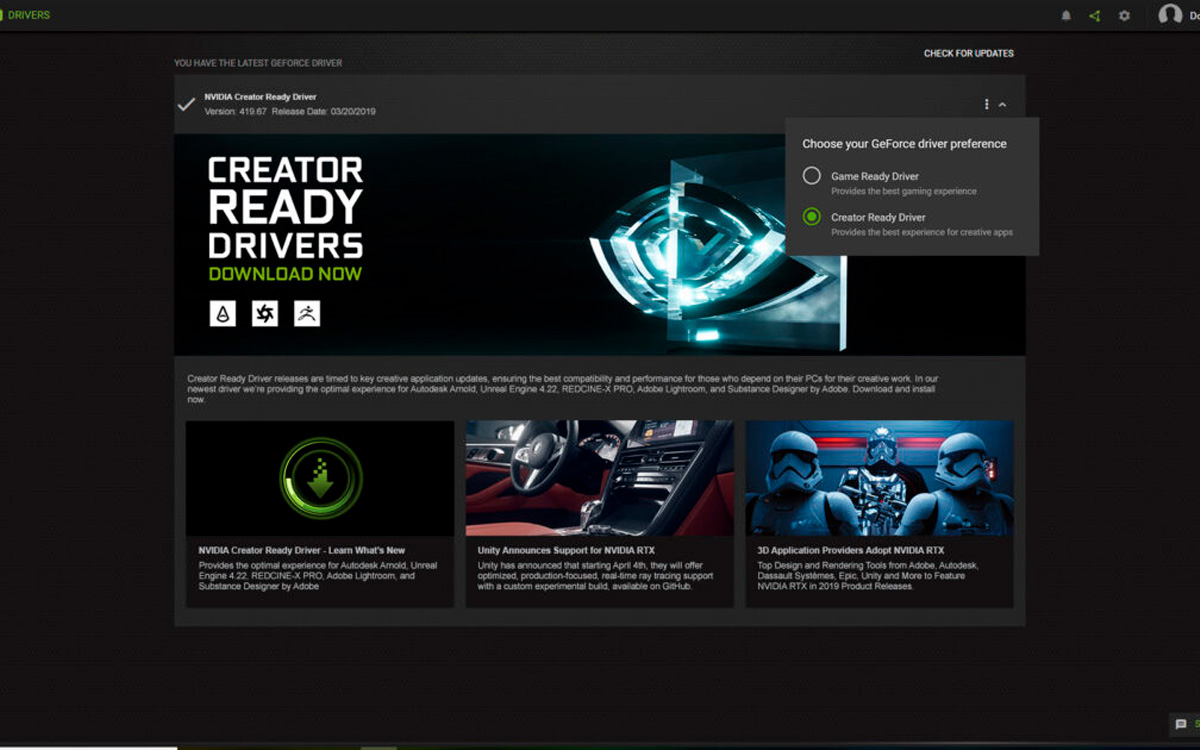Click the Arnold cone logo icon
This screenshot has height=750, width=1200.
coord(222,314)
